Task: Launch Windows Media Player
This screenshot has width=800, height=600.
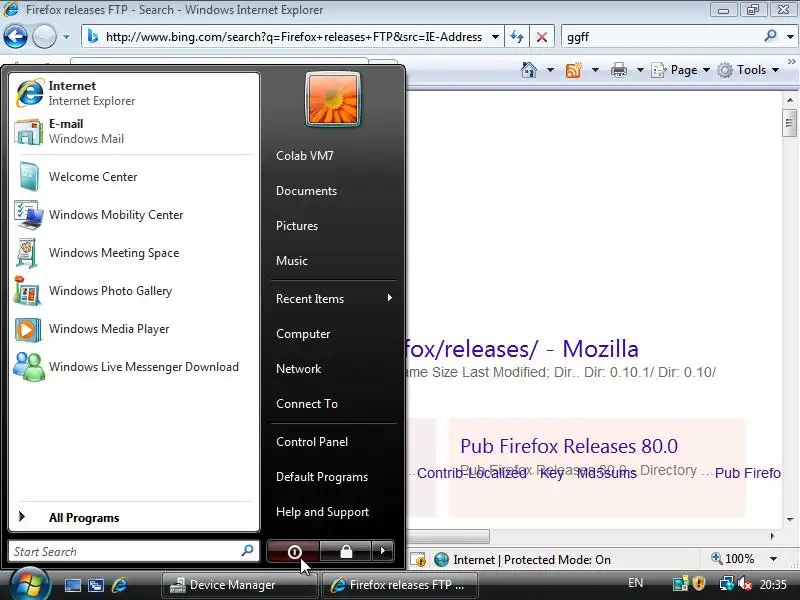Action: click(x=134, y=329)
